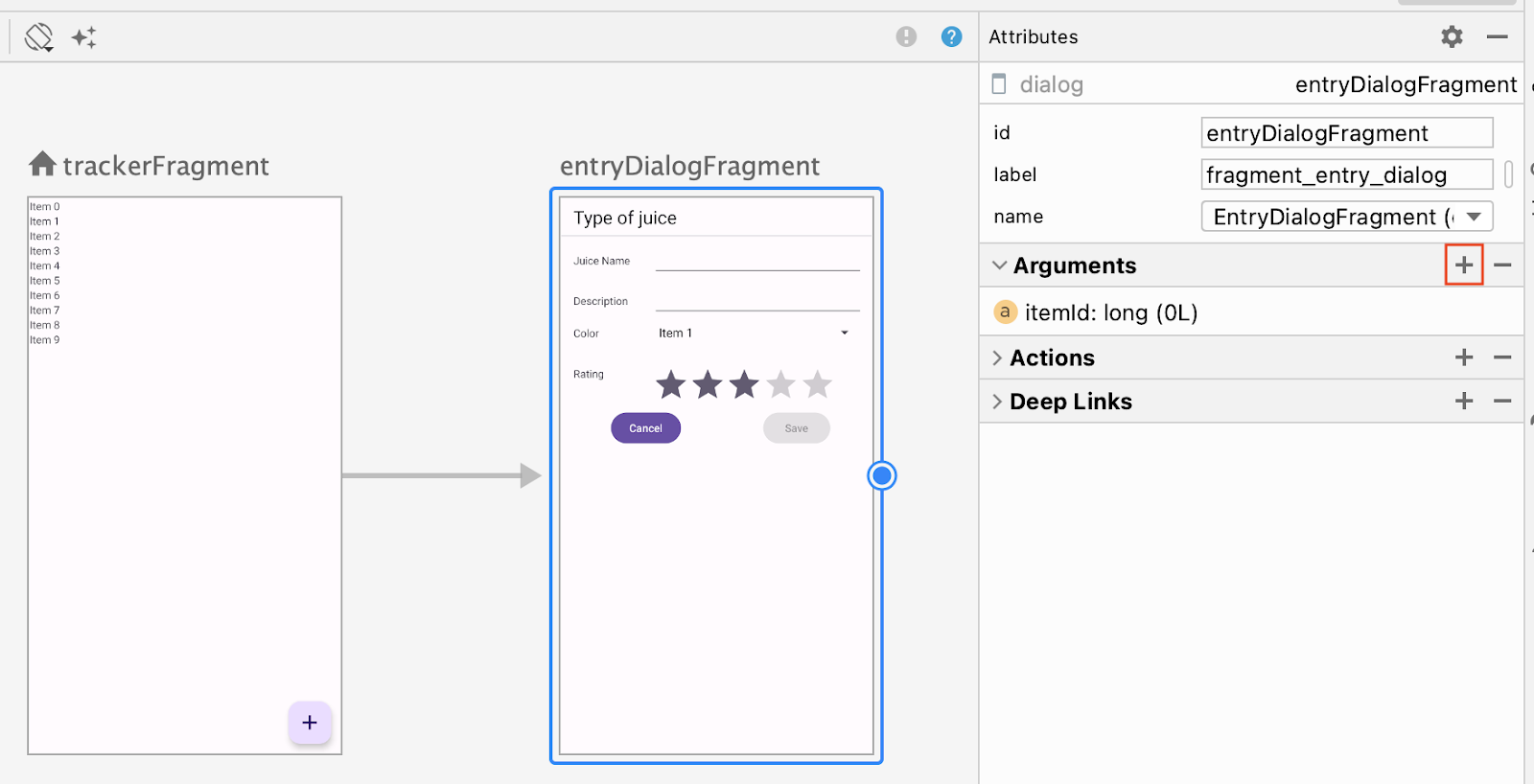Viewport: 1534px width, 784px height.
Task: Expand the Actions section
Action: 997,357
